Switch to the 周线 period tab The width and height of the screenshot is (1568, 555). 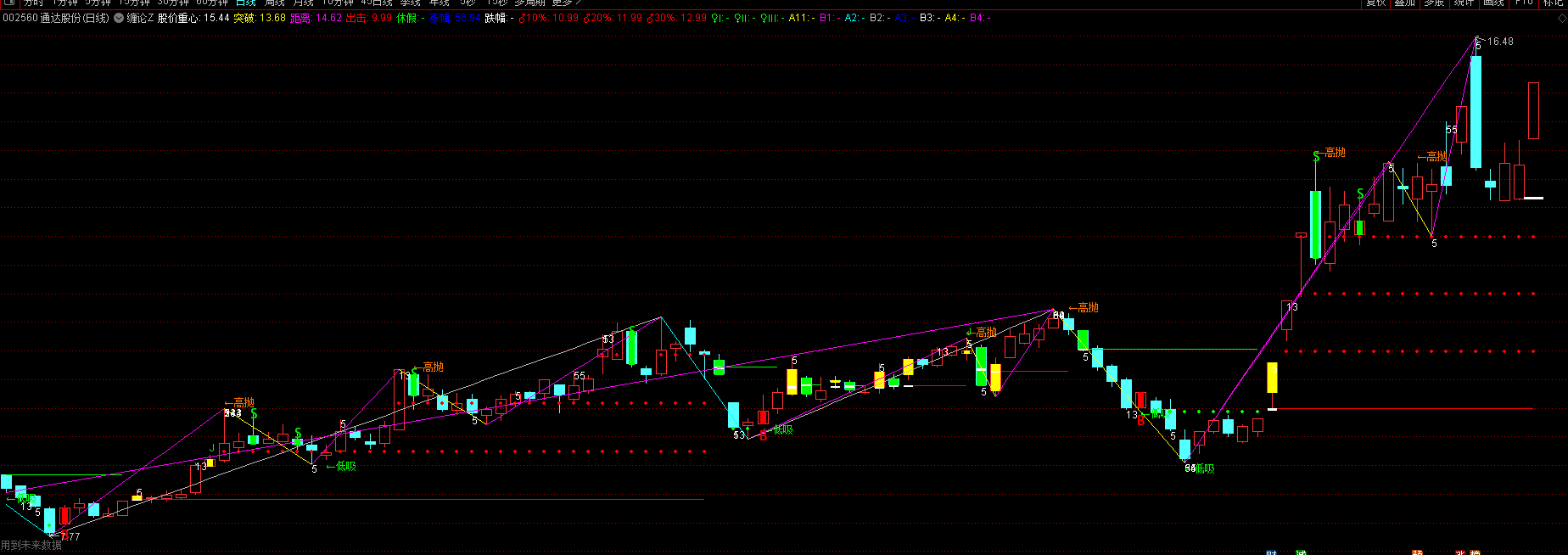(275, 3)
